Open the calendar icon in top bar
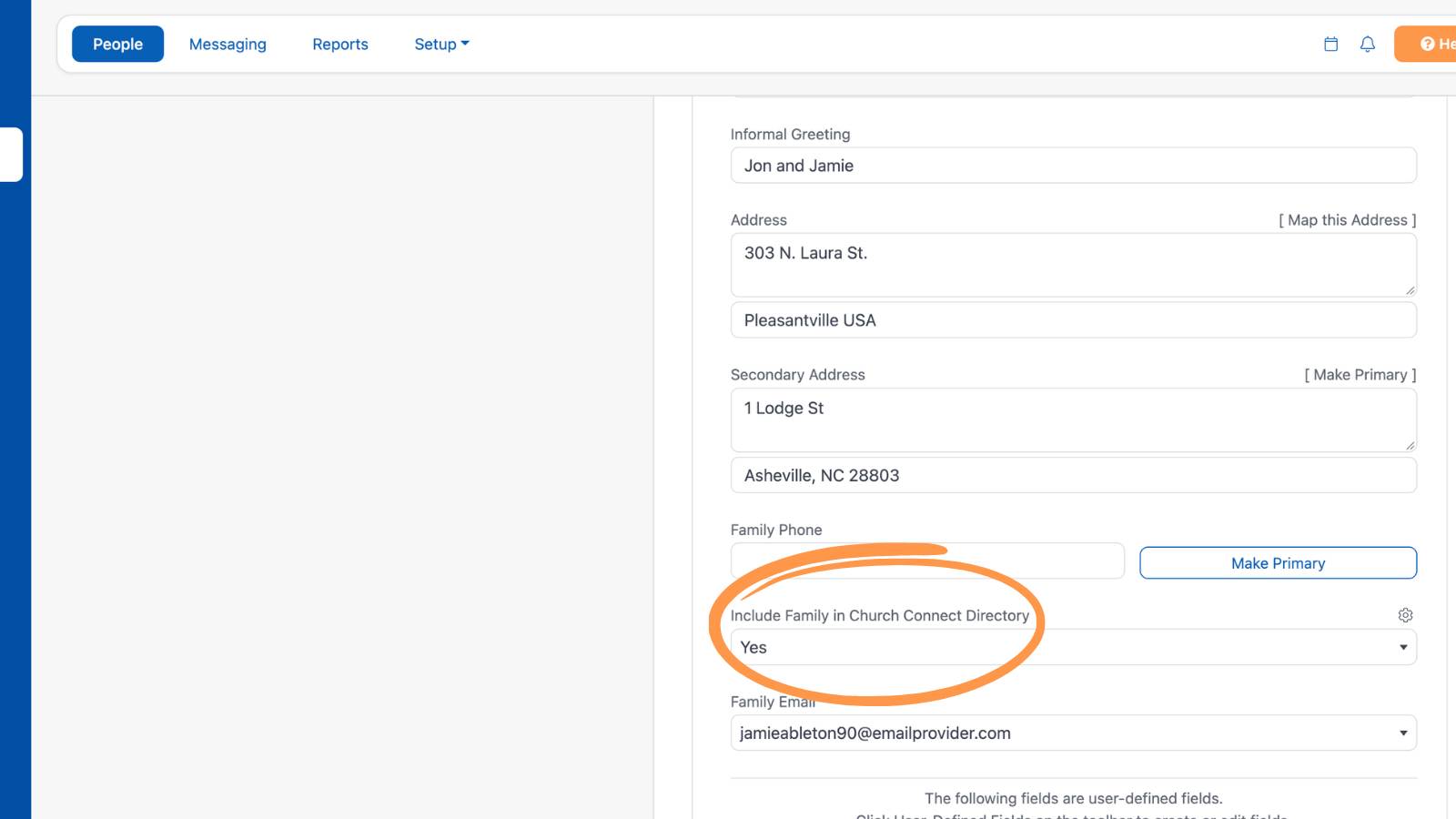 click(x=1330, y=44)
